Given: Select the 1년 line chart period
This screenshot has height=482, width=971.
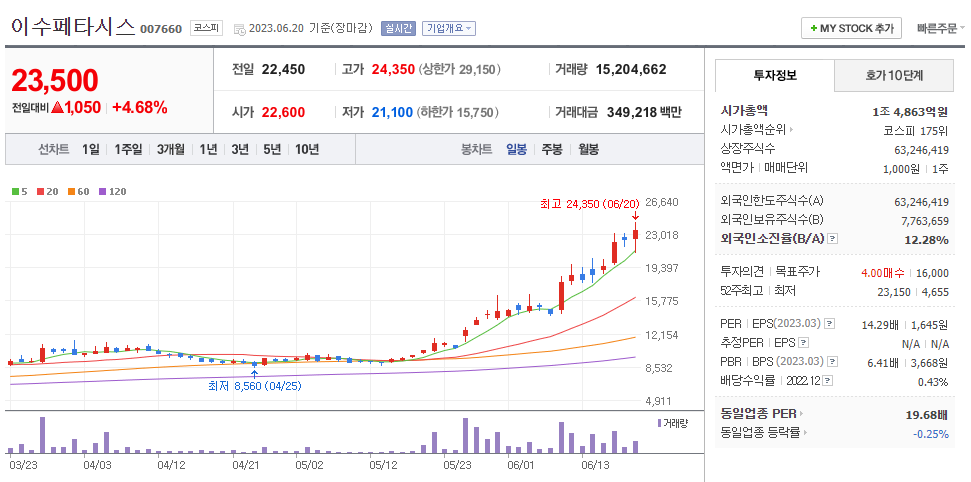Looking at the screenshot, I should 208,149.
